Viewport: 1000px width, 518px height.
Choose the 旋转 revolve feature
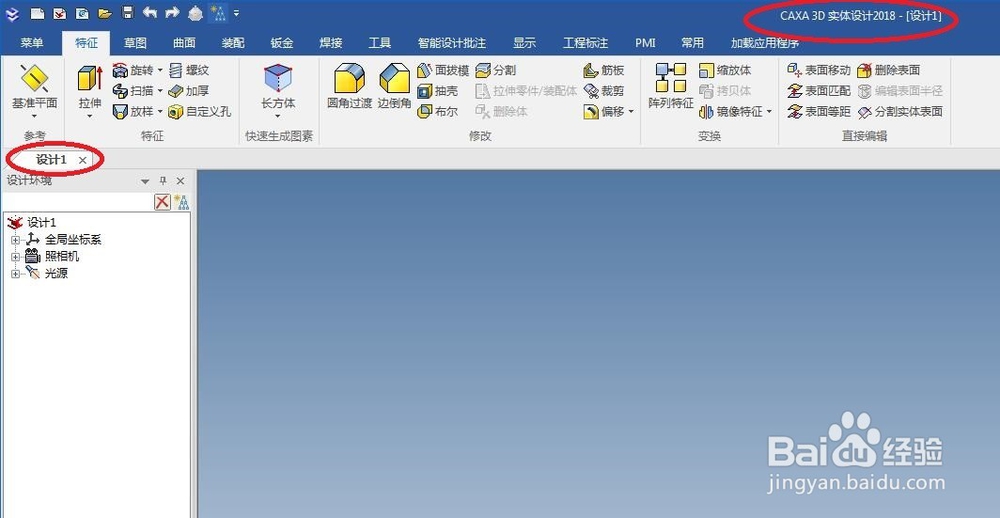133,70
